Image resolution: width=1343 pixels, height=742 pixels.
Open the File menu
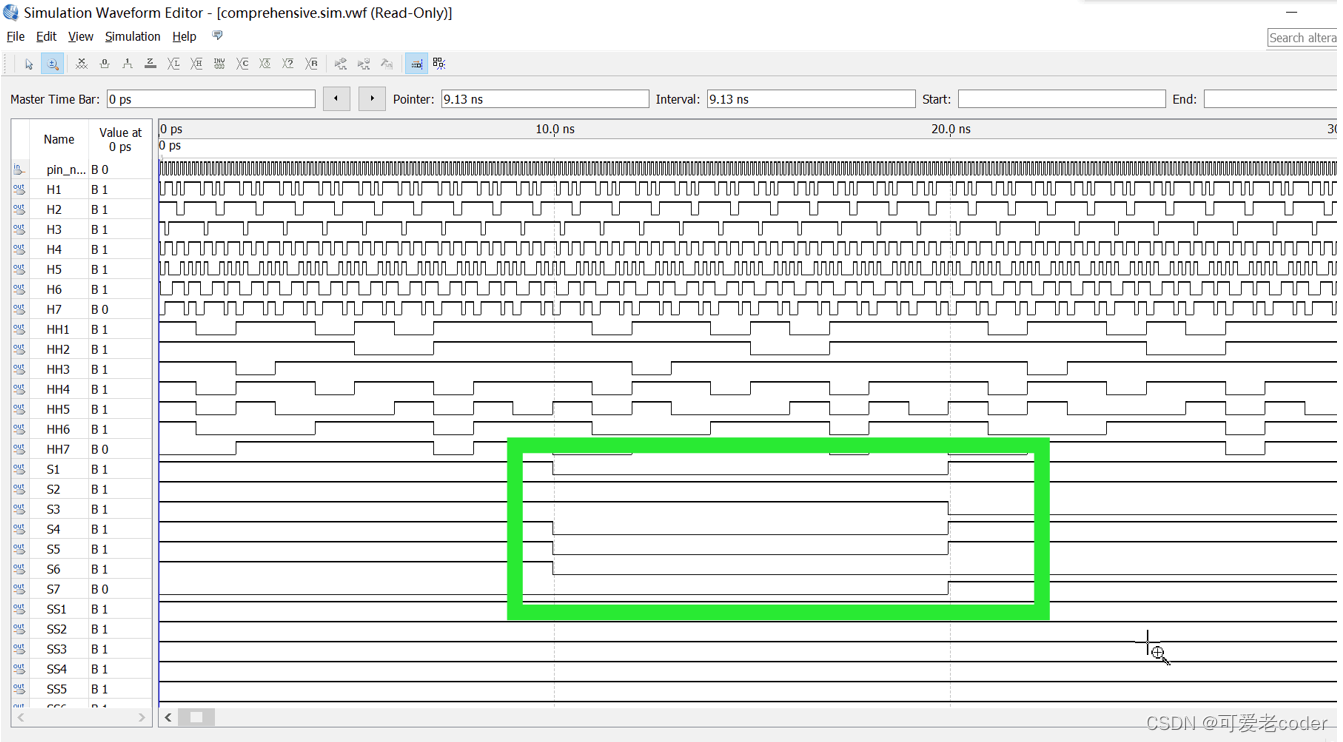(x=16, y=36)
